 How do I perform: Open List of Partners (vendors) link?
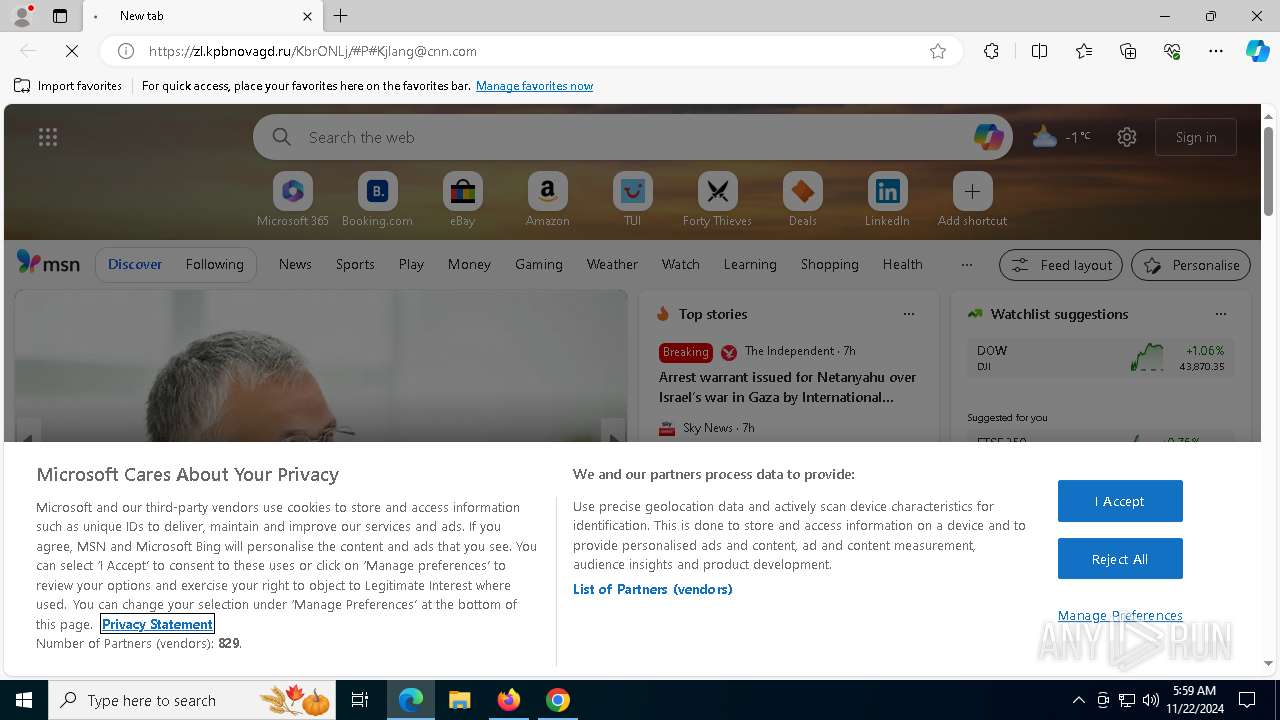653,589
